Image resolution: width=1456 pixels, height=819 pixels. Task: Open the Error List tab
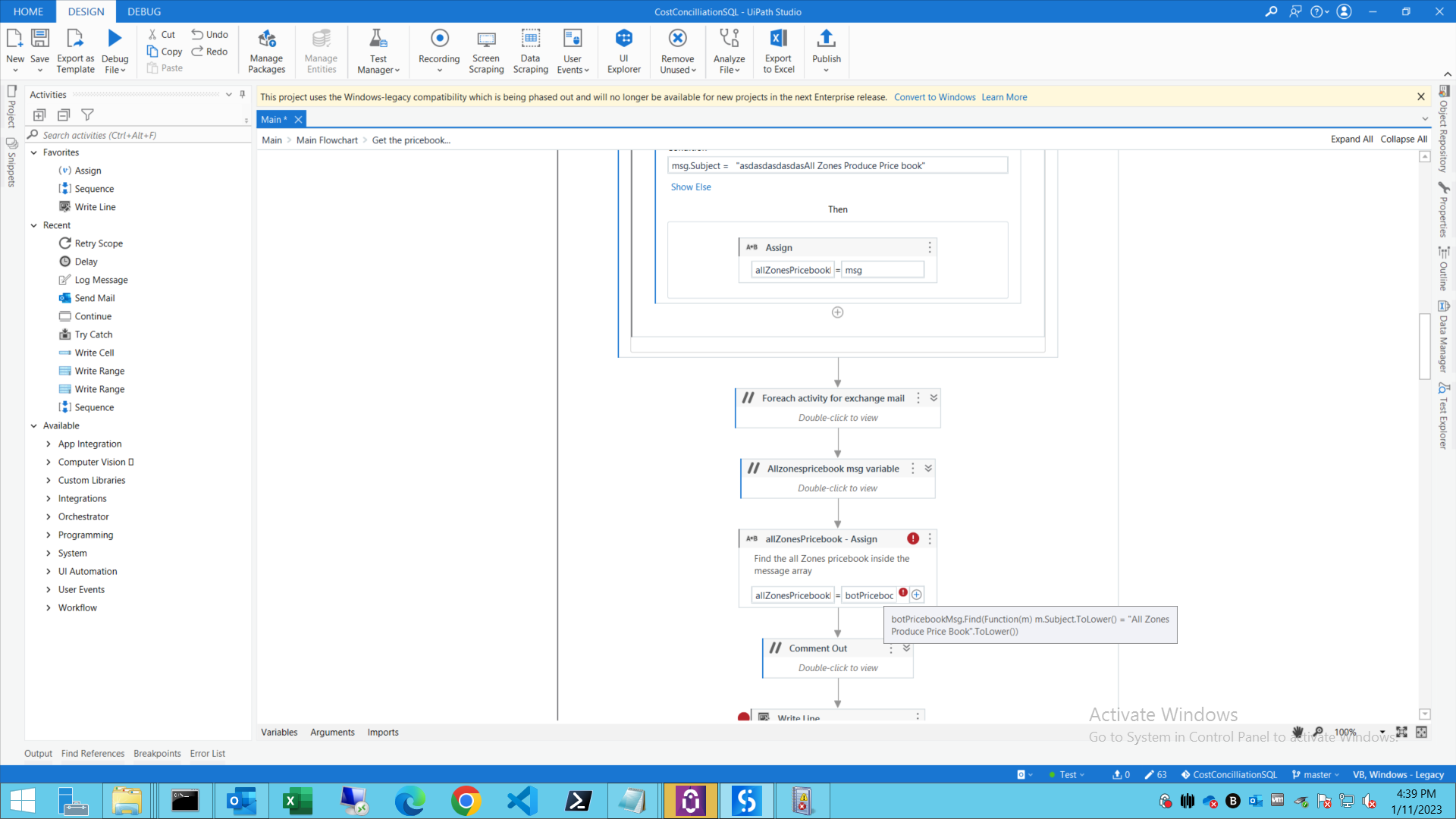coord(208,753)
